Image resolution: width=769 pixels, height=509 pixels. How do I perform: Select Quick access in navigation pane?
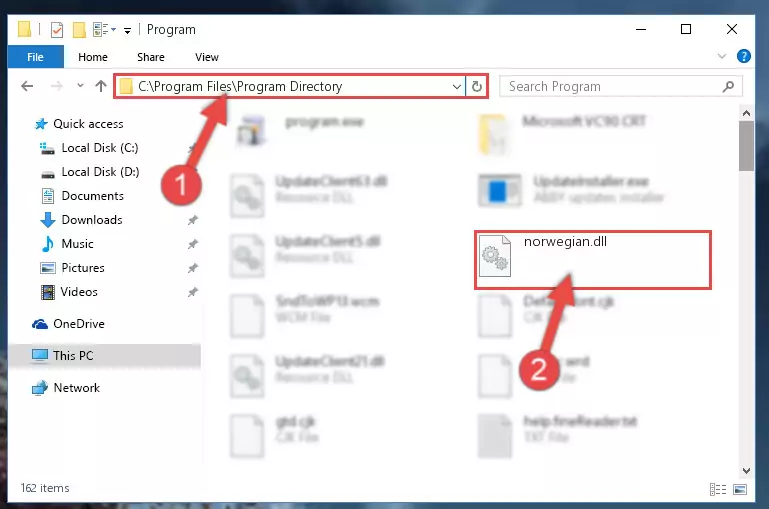88,124
